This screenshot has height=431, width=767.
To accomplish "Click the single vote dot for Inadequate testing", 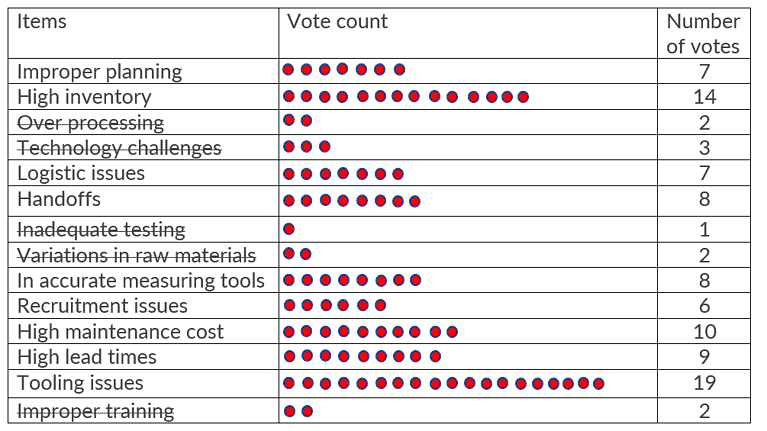I will [289, 229].
